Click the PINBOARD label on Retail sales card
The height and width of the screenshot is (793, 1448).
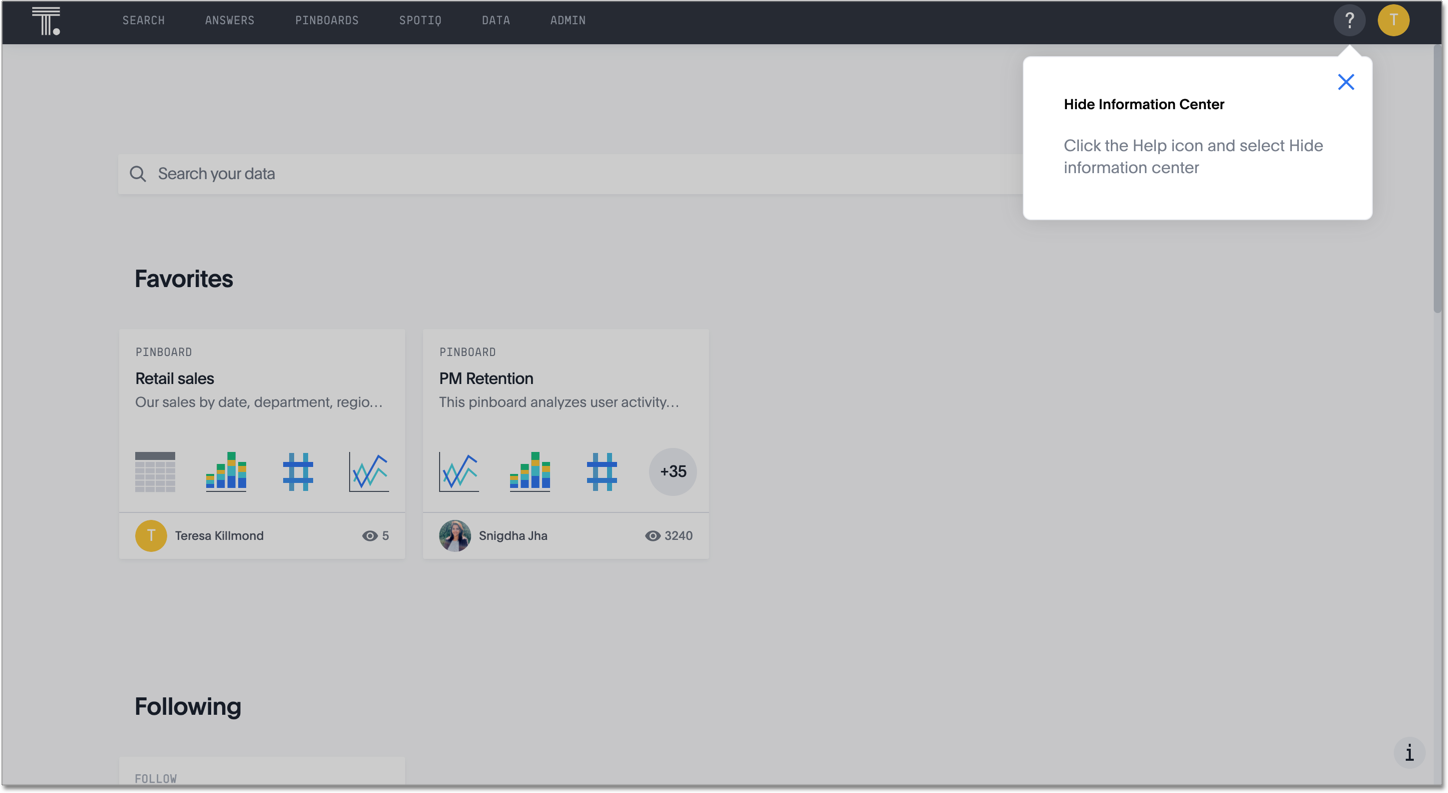coord(164,352)
